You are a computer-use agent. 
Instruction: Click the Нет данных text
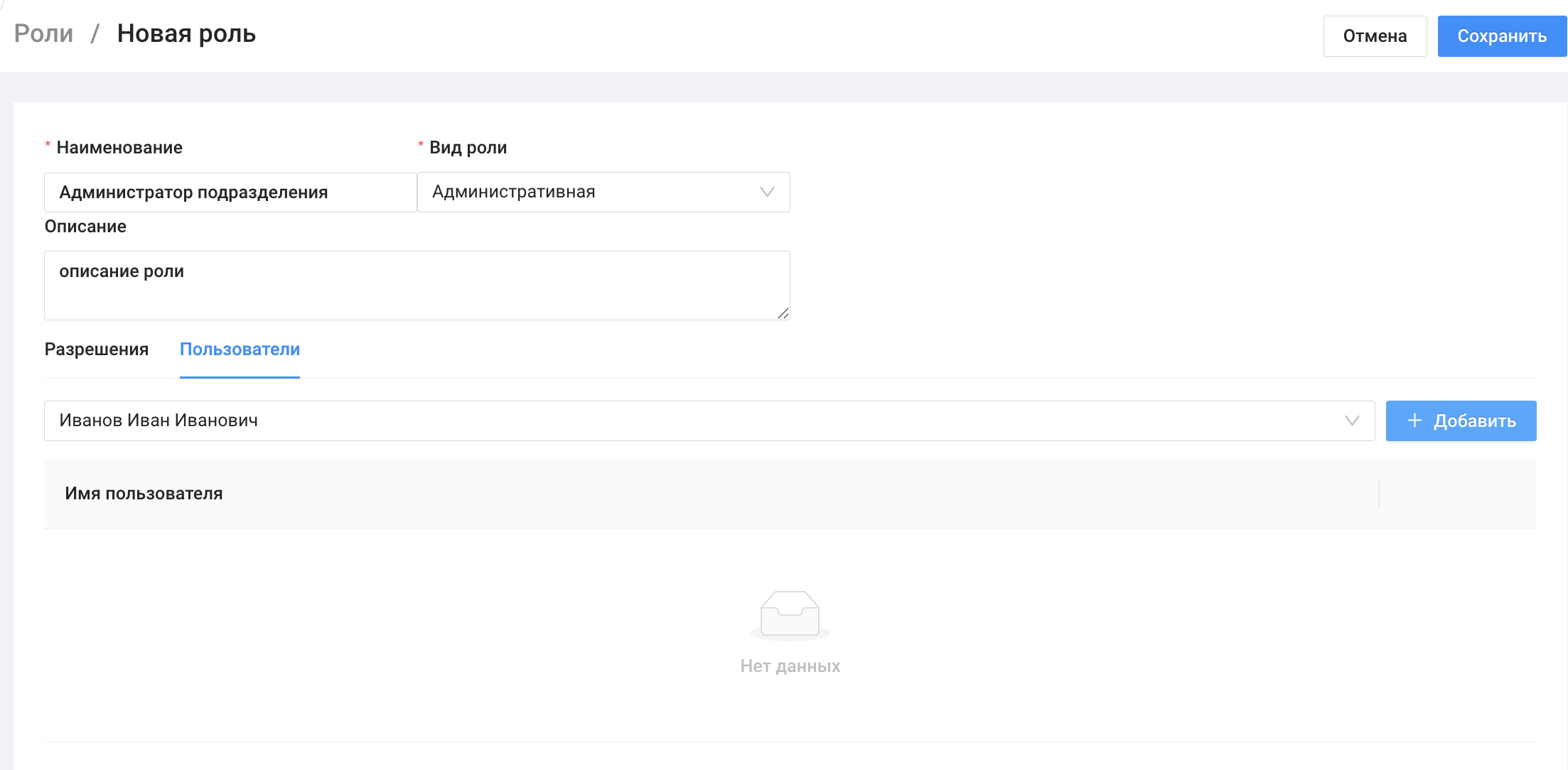pos(790,666)
